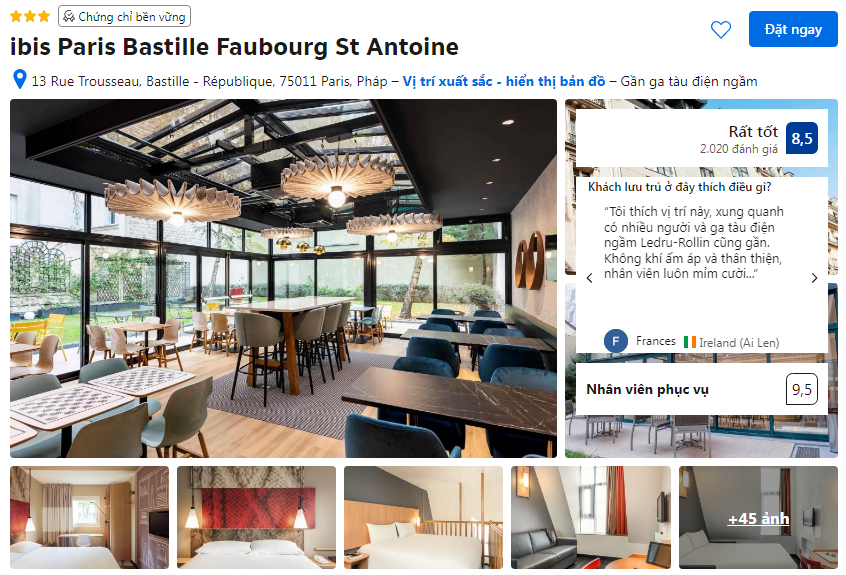The height and width of the screenshot is (575, 846).
Task: Open grey sofa room thumbnail
Action: [591, 518]
